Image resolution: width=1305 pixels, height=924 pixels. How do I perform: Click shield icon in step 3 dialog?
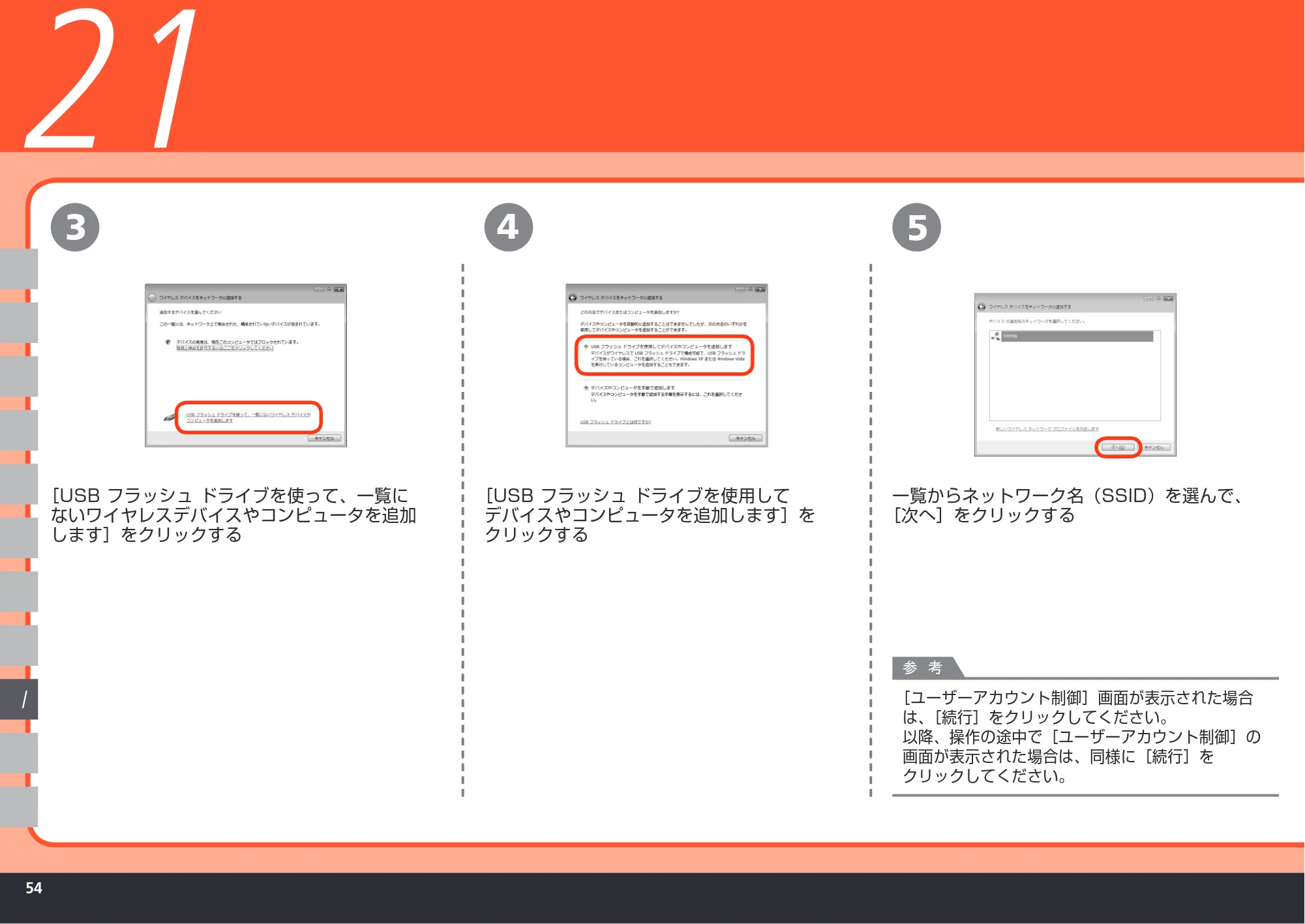pyautogui.click(x=168, y=342)
